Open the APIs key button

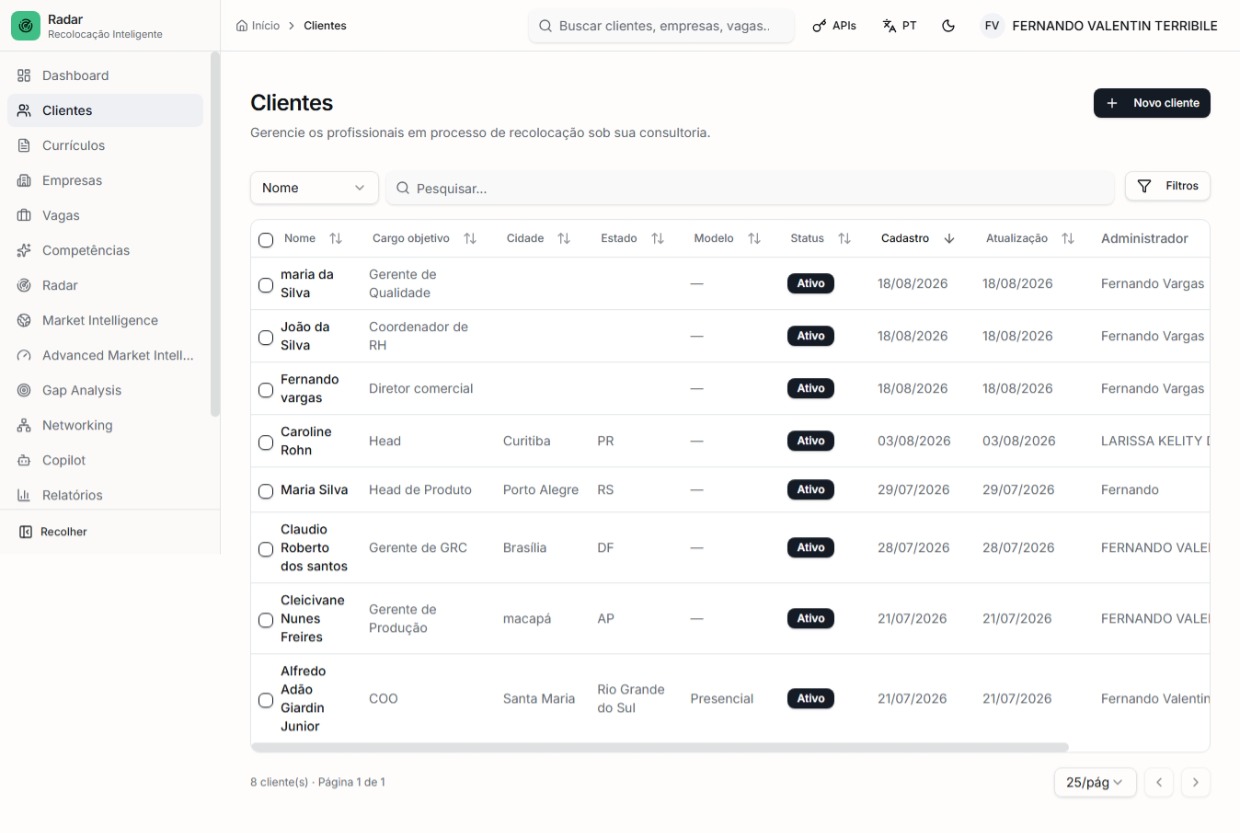[834, 26]
